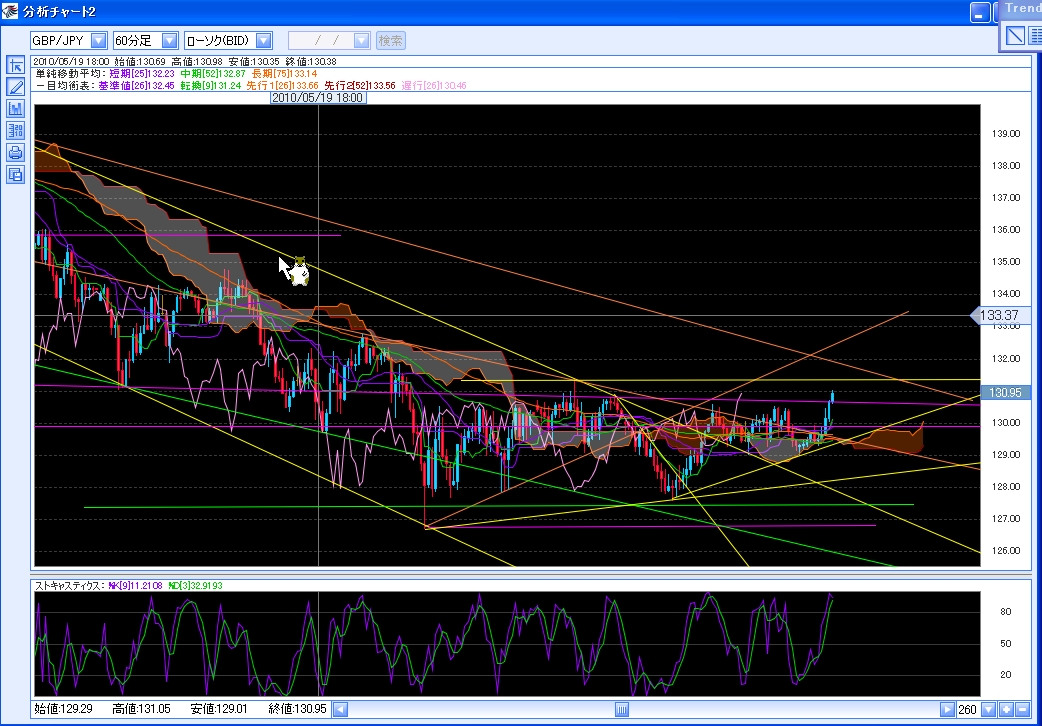Viewport: 1042px width, 726px height.
Task: Open the 260 bar count dropdown
Action: 989,709
